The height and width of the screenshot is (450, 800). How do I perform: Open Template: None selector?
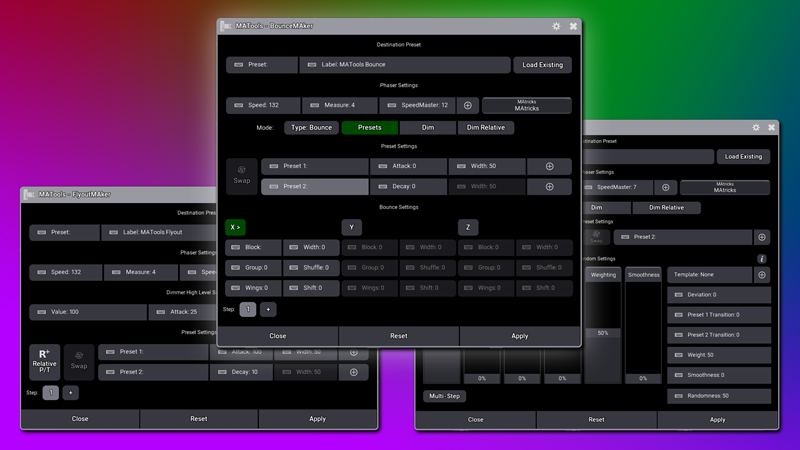click(x=710, y=275)
